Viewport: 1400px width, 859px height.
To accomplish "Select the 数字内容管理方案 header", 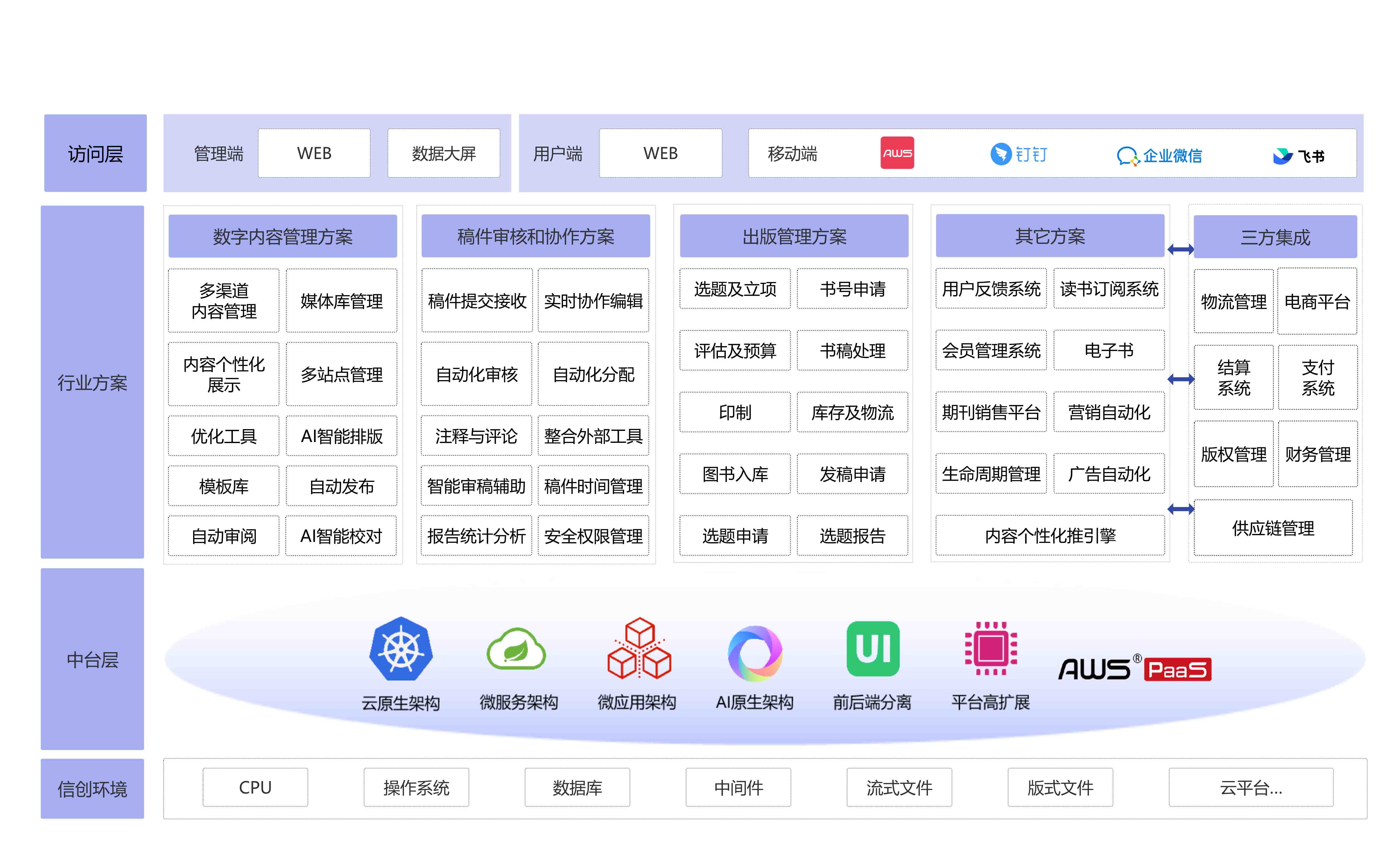I will 282,236.
